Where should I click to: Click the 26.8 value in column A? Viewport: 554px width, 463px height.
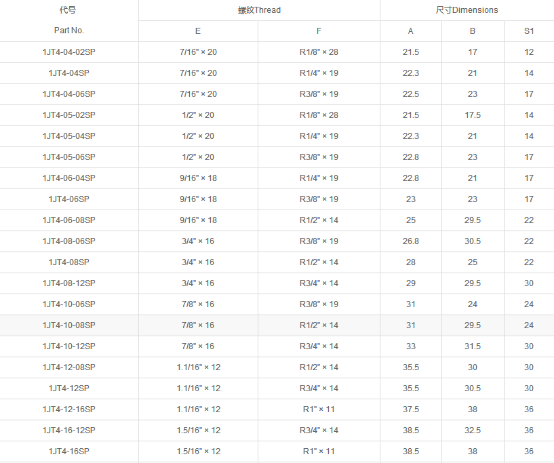point(411,241)
